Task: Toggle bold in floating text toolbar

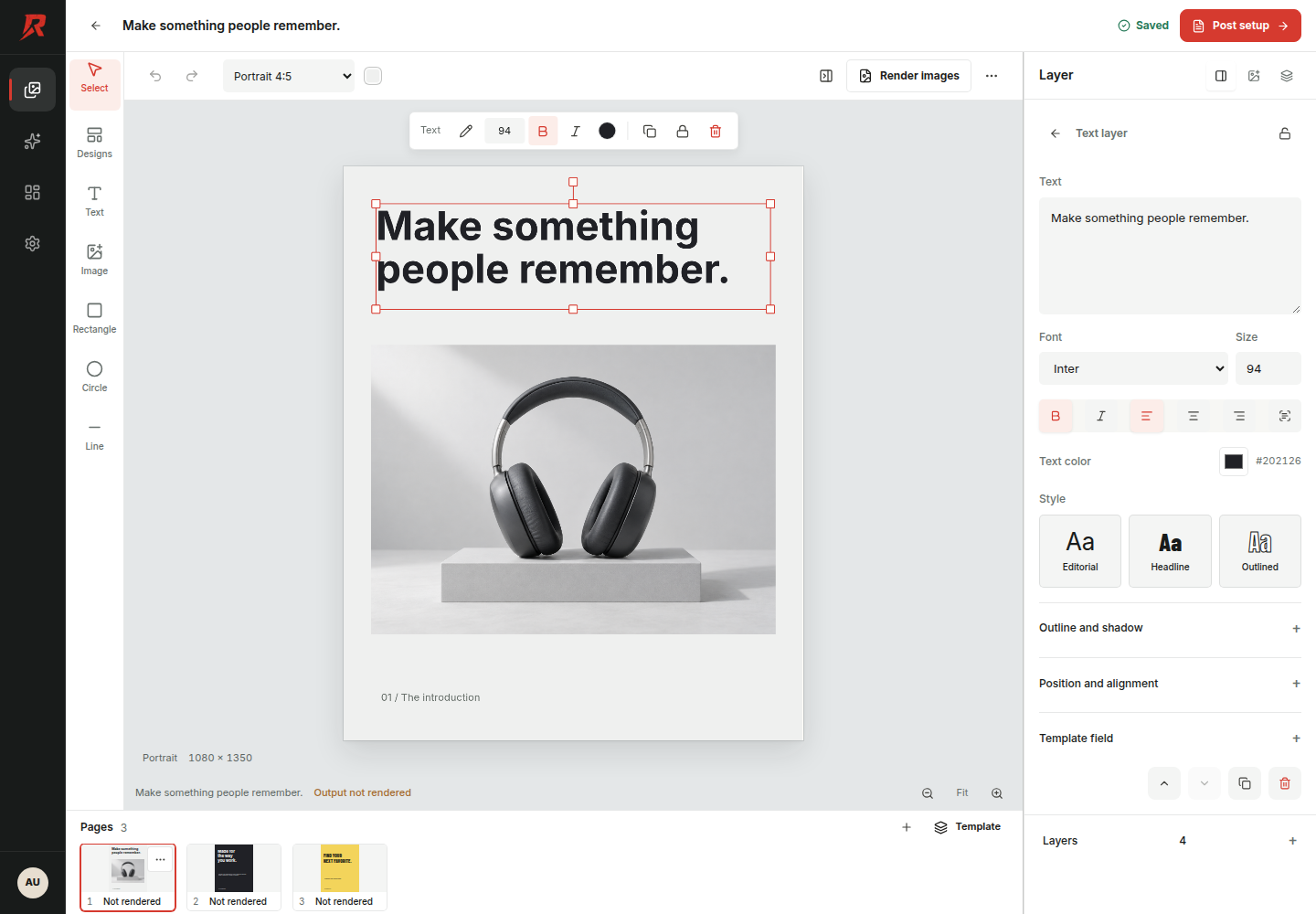Action: [x=543, y=132]
